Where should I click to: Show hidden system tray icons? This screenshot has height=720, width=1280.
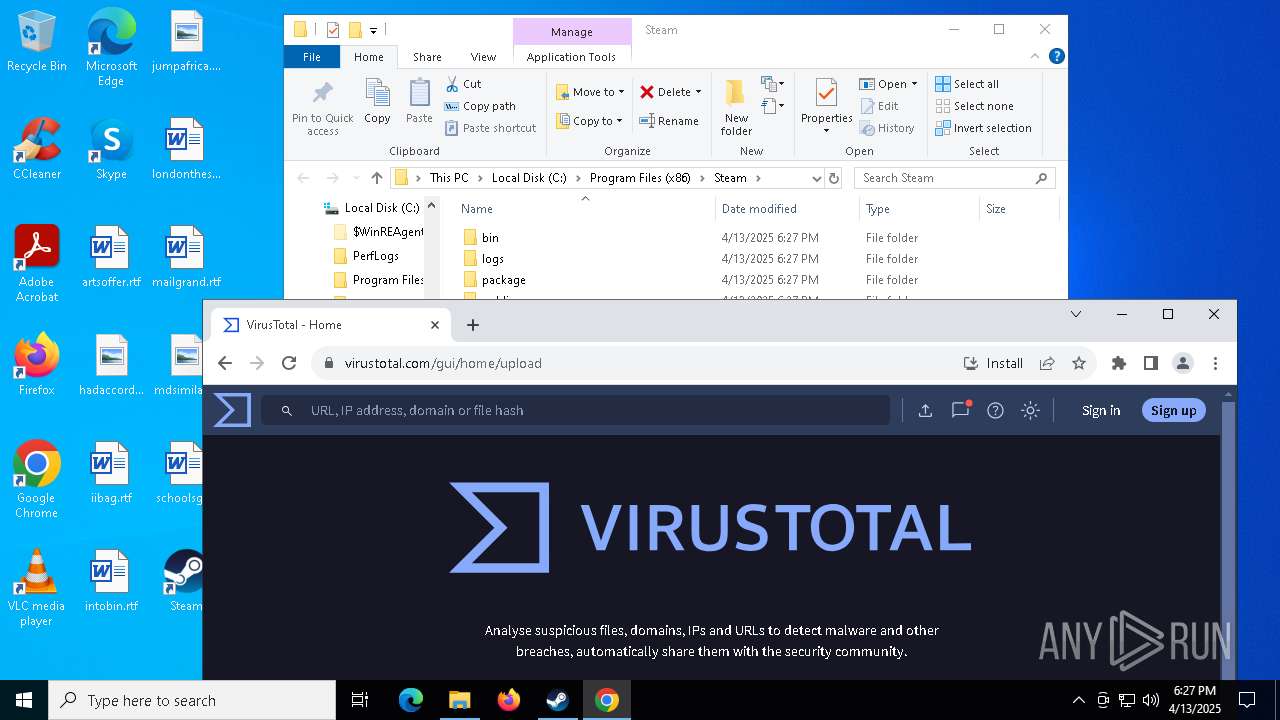coord(1078,700)
